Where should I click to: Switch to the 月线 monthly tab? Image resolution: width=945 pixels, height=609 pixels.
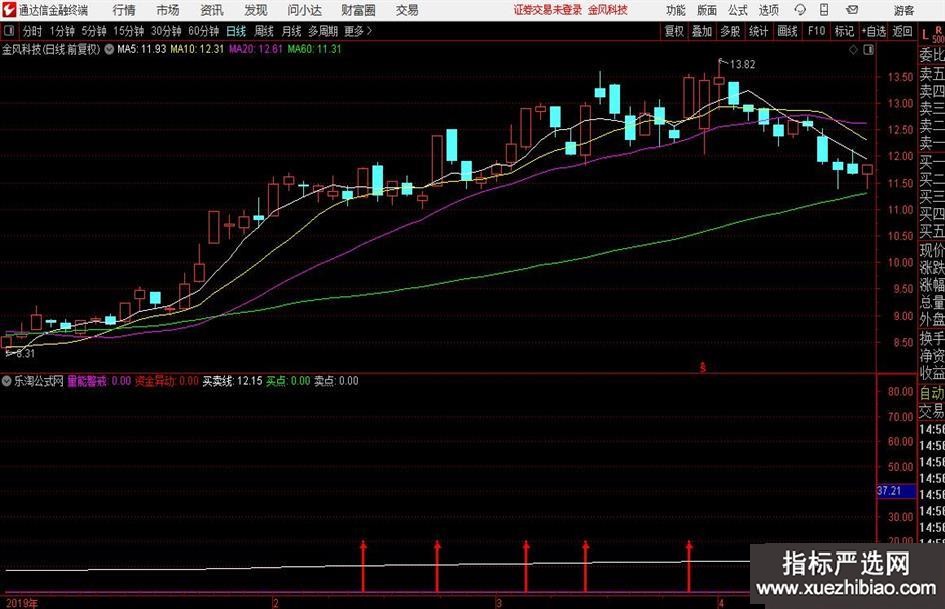point(291,31)
